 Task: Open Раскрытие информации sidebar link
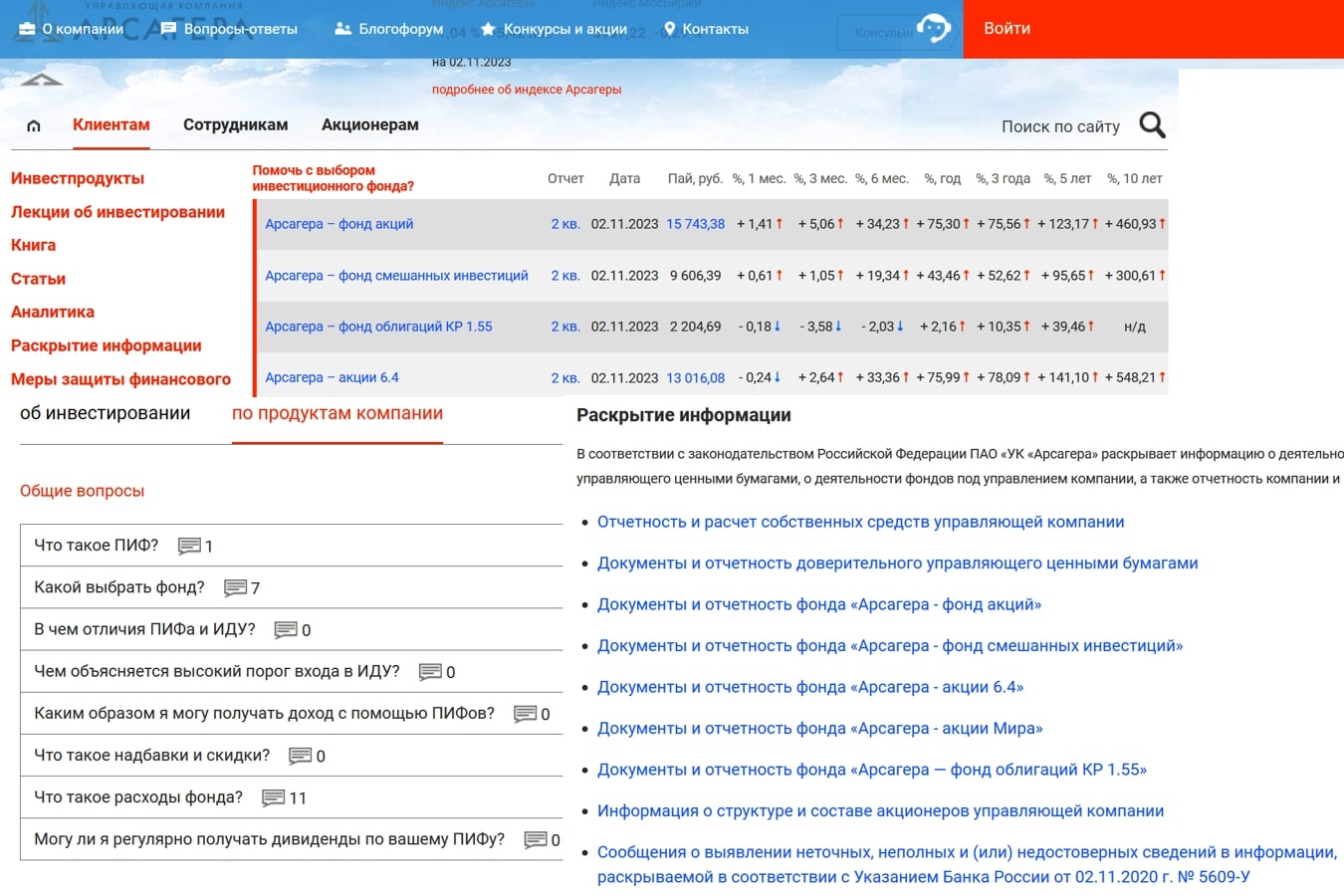[x=107, y=345]
